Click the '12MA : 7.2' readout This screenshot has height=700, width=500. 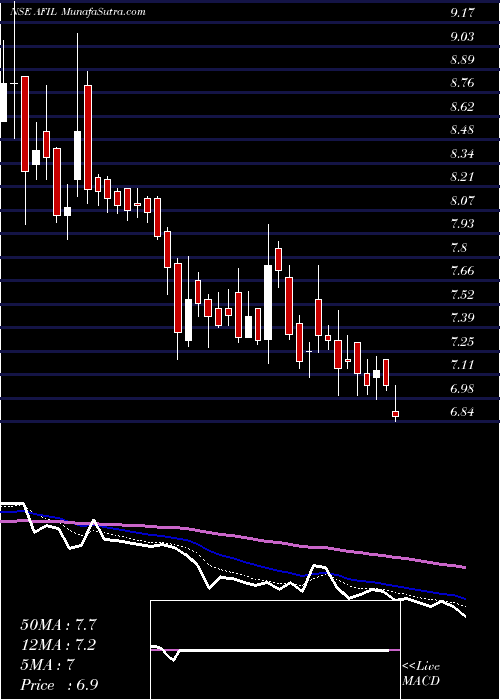[58, 645]
